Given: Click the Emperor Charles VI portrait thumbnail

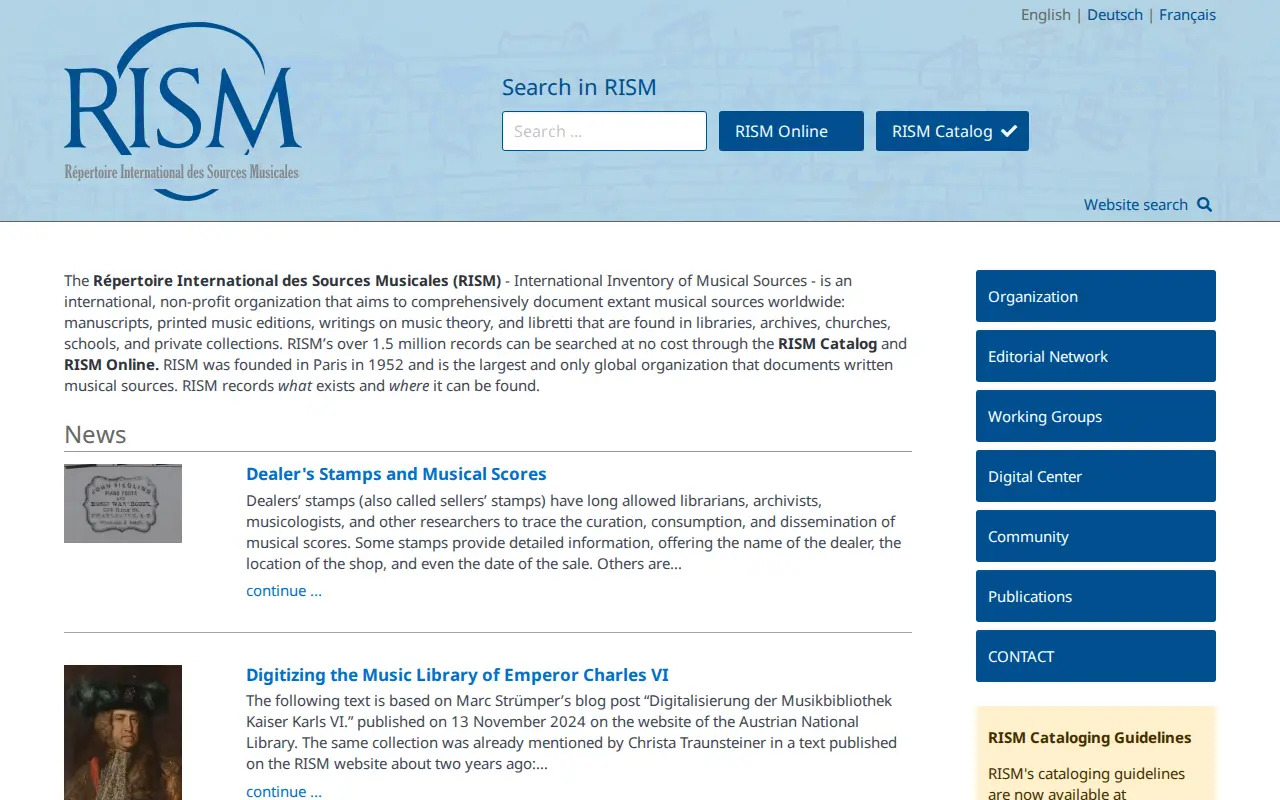Looking at the screenshot, I should pyautogui.click(x=123, y=732).
